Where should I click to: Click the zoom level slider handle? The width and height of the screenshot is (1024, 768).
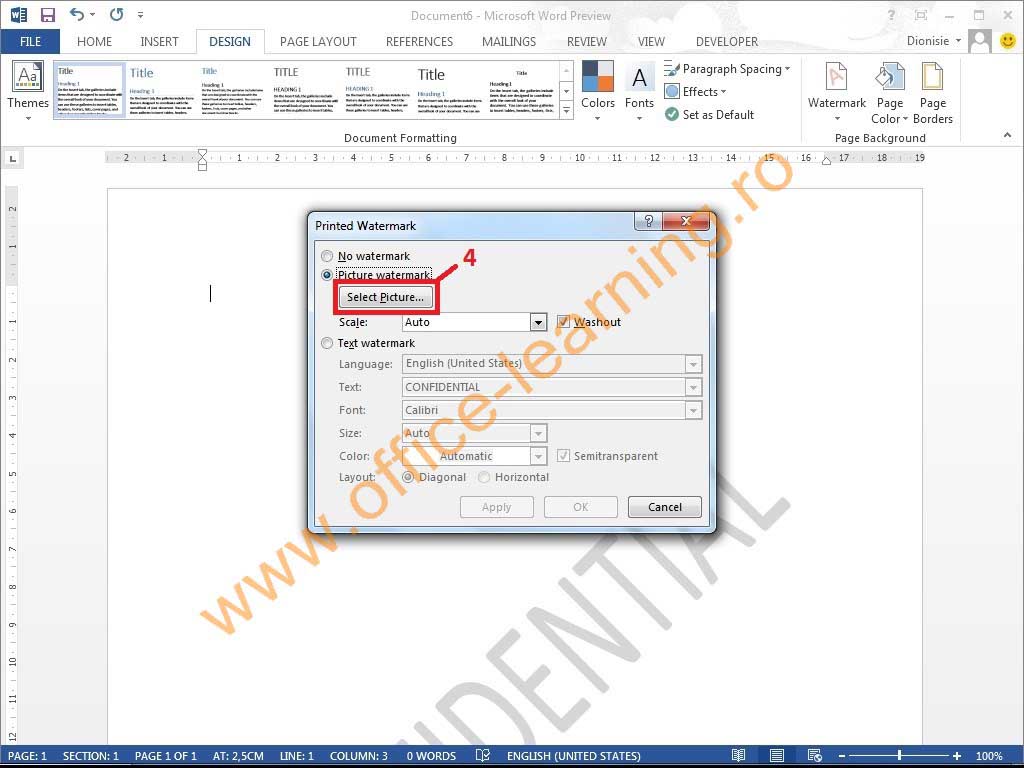point(899,756)
